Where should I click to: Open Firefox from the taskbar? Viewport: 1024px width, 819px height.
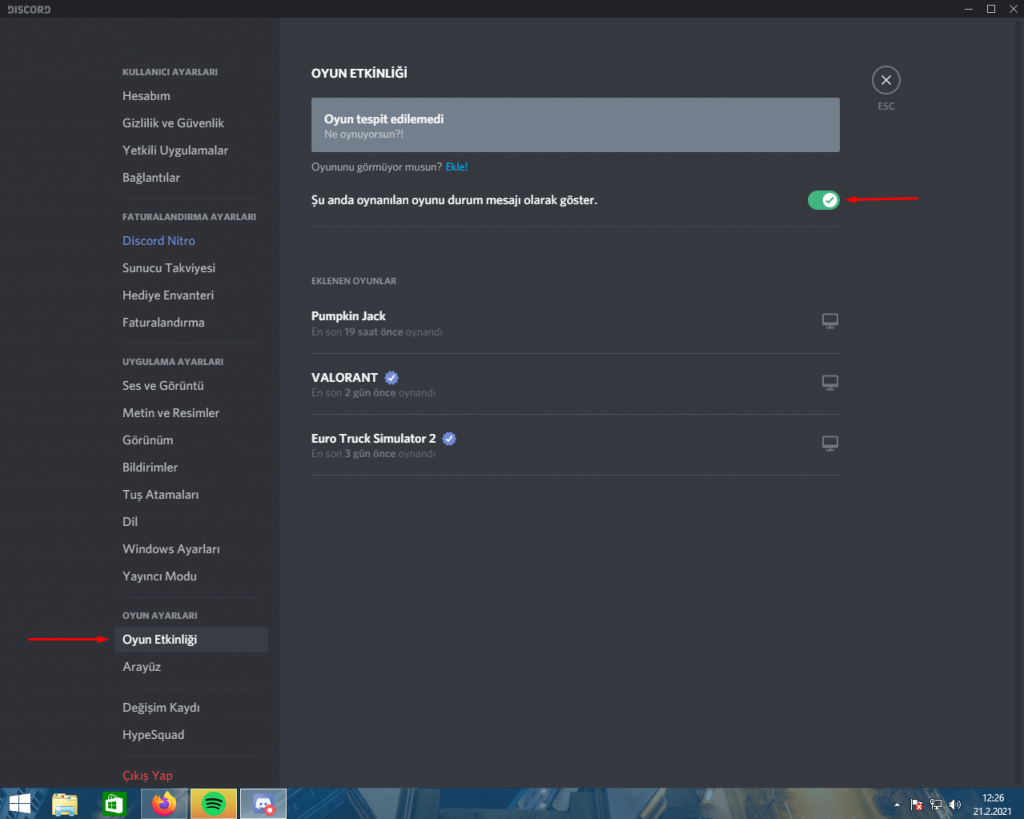163,803
